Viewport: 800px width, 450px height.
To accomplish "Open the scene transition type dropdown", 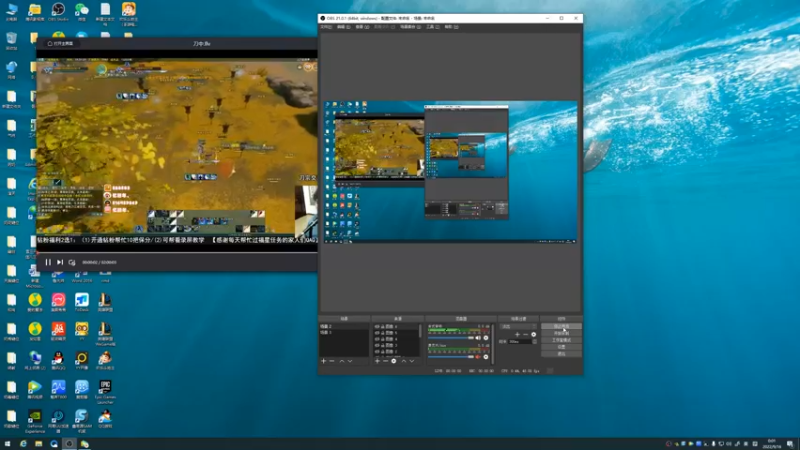I will click(x=518, y=326).
